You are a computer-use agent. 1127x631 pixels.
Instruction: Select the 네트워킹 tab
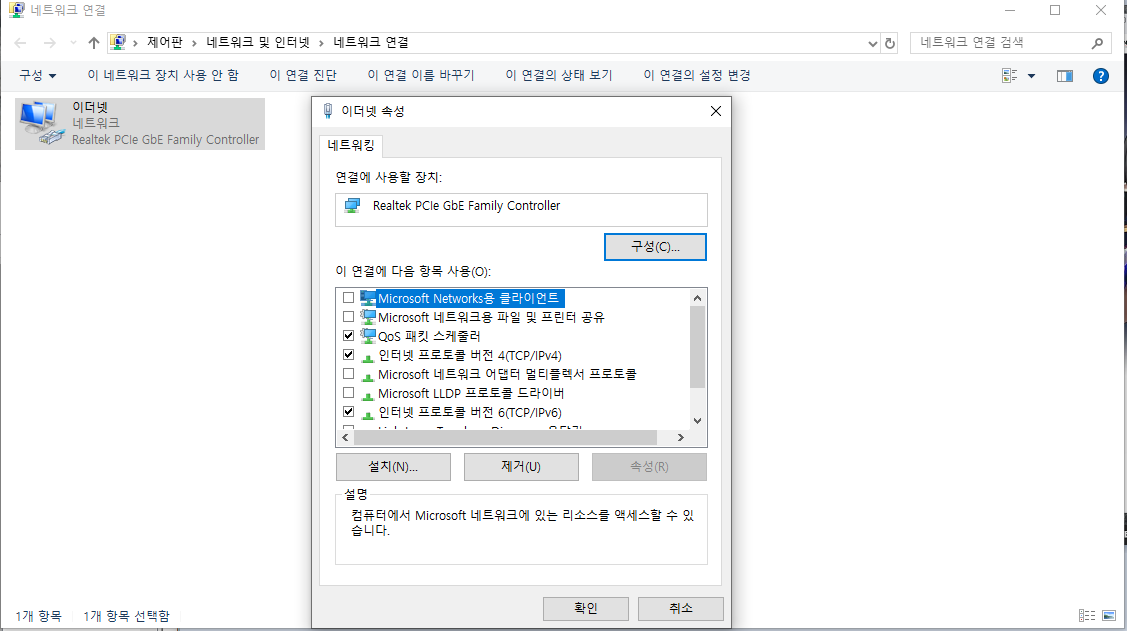coord(351,145)
